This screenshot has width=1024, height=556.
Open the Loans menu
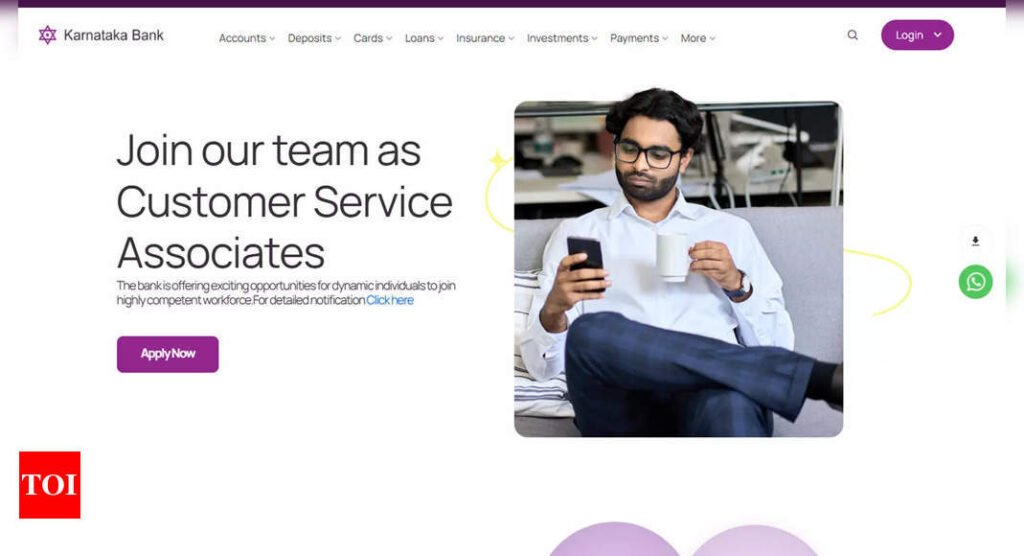424,39
